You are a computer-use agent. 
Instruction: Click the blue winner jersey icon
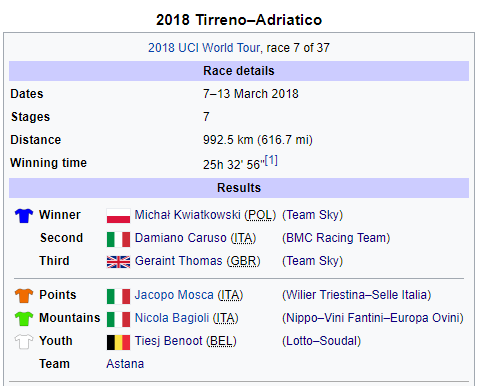24,216
